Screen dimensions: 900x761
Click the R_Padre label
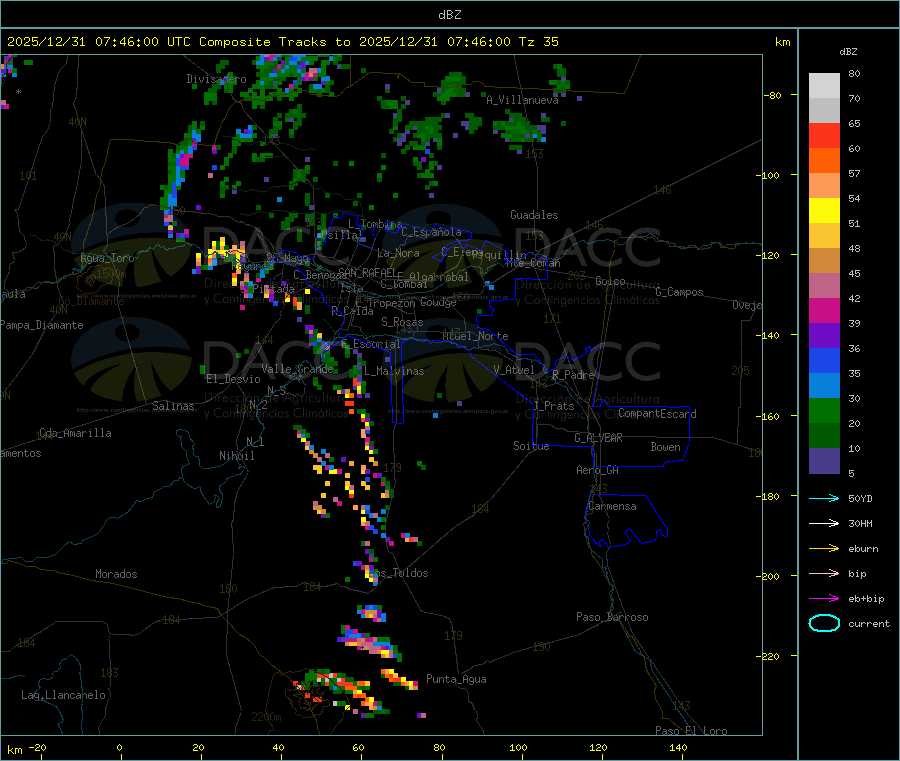coord(573,375)
